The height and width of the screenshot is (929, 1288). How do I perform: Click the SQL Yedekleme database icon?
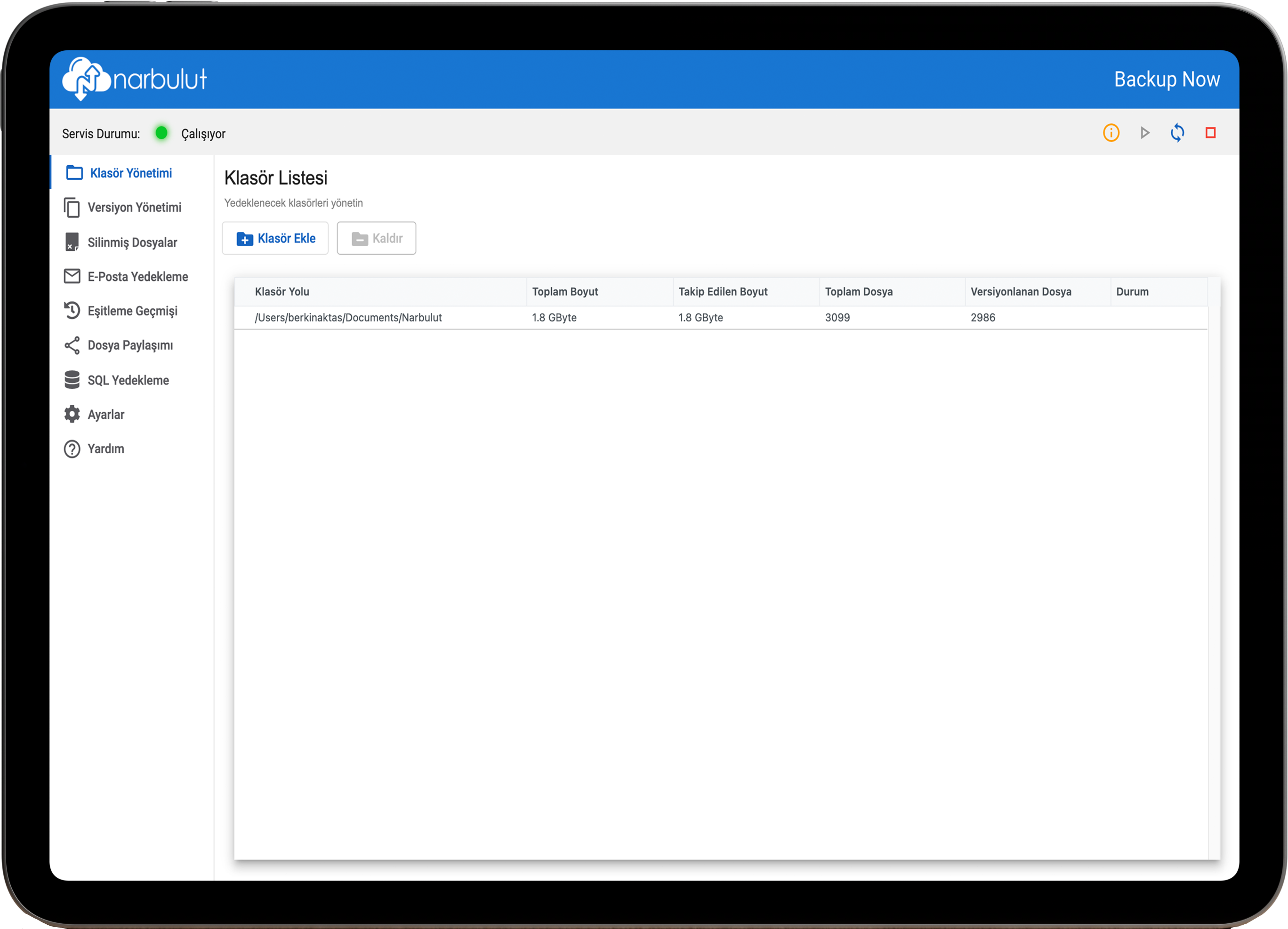coord(72,380)
